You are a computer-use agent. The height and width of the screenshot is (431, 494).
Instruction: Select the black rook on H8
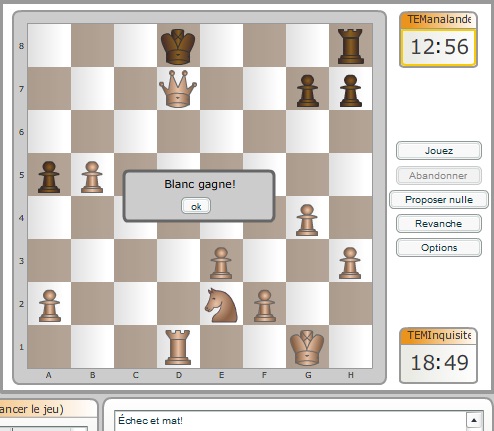[x=350, y=46]
